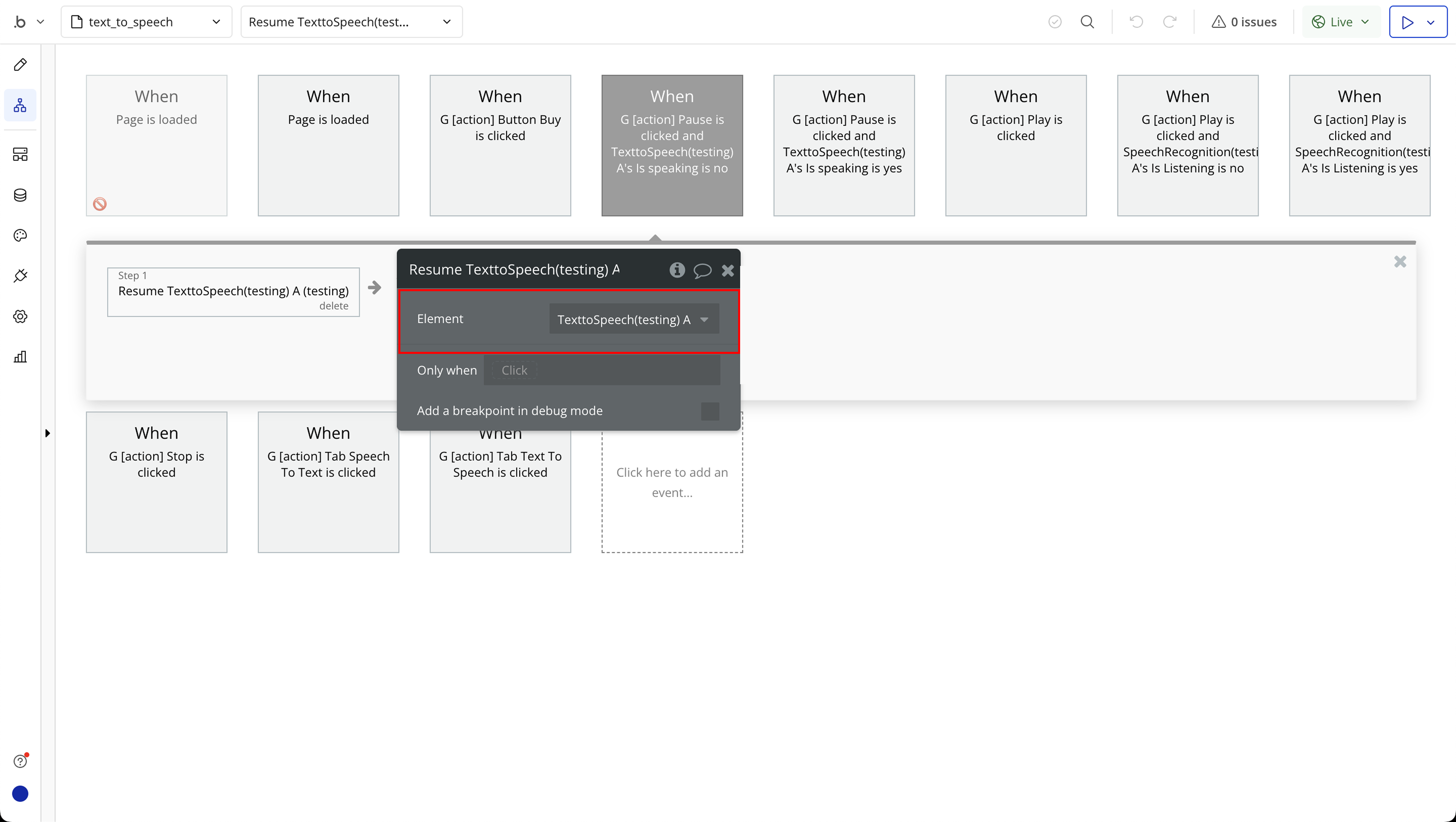This screenshot has width=1456, height=822.
Task: Select the G [action] Stop is clicked event
Action: (x=157, y=482)
